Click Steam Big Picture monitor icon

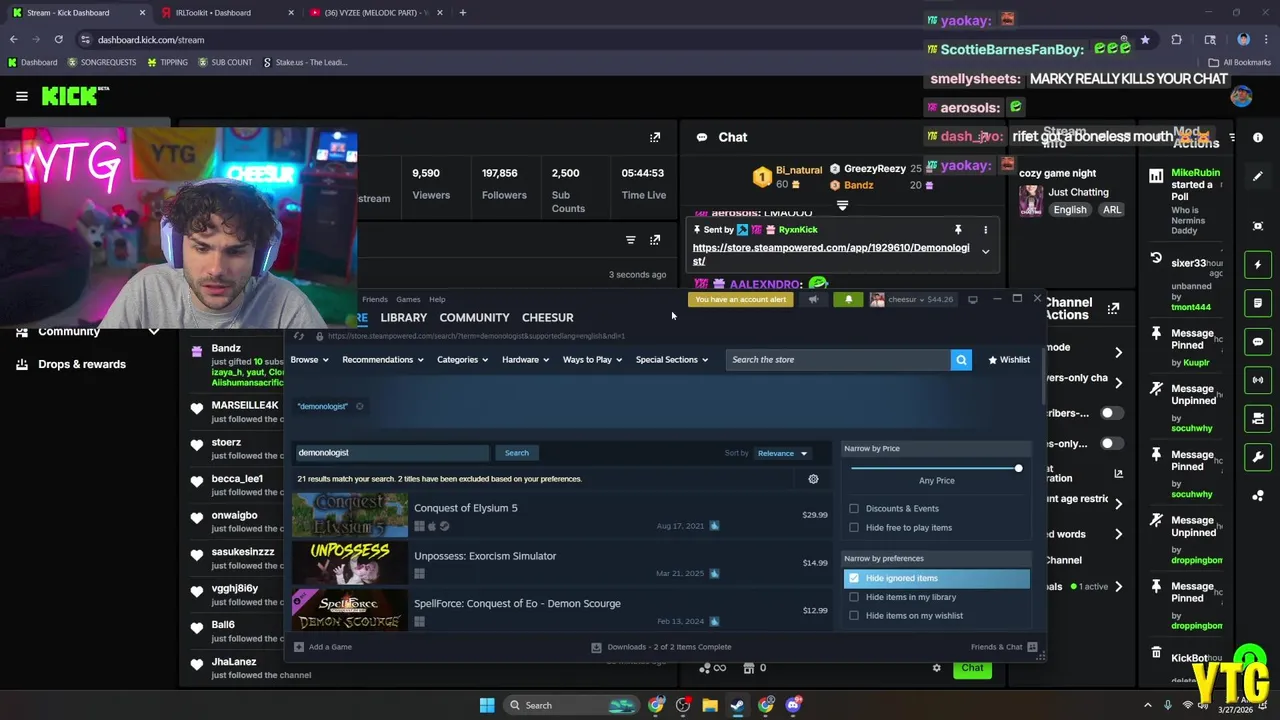[972, 299]
